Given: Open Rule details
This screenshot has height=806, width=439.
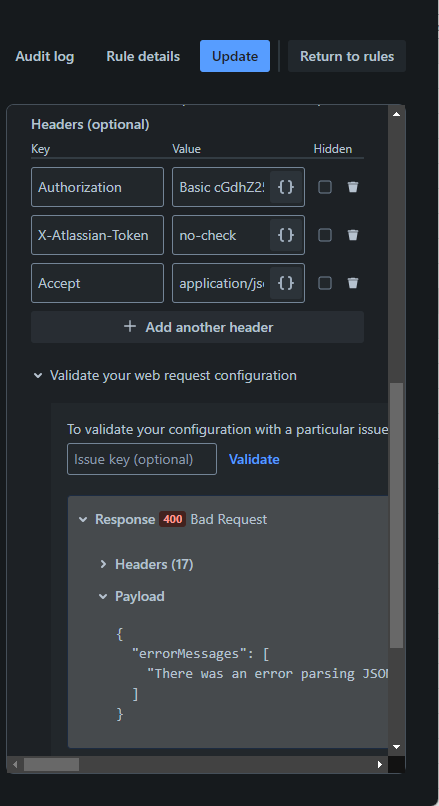Looking at the screenshot, I should [143, 56].
